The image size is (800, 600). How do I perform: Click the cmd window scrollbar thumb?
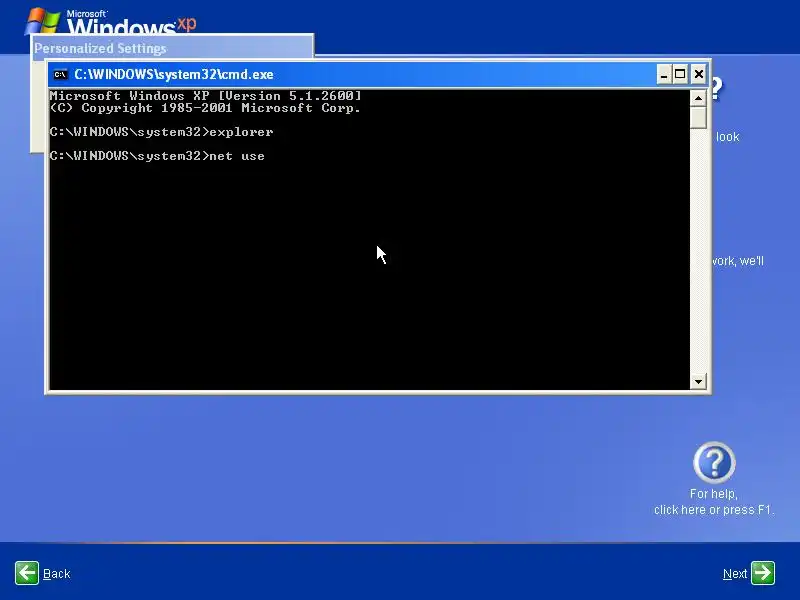(698, 117)
